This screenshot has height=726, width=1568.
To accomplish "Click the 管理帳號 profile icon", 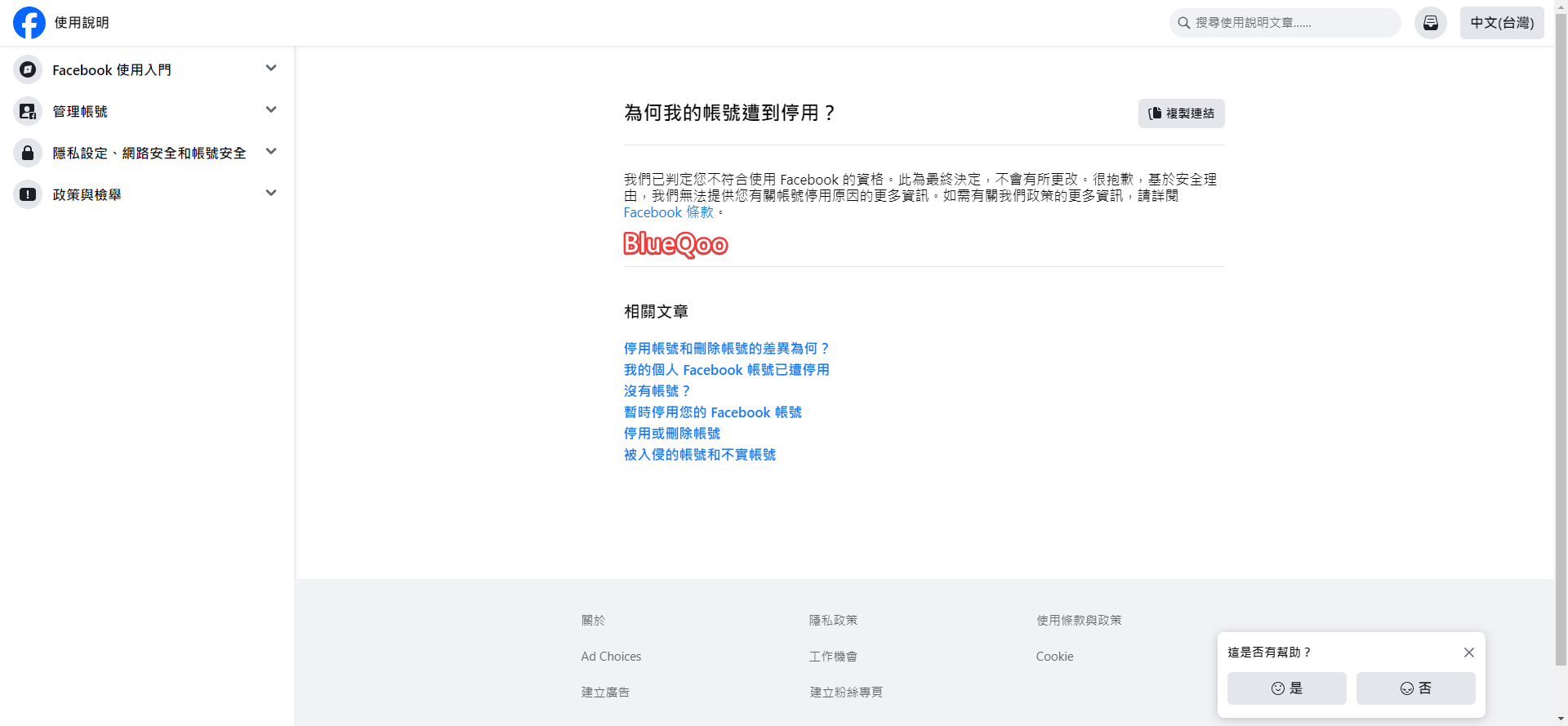I will tap(28, 111).
